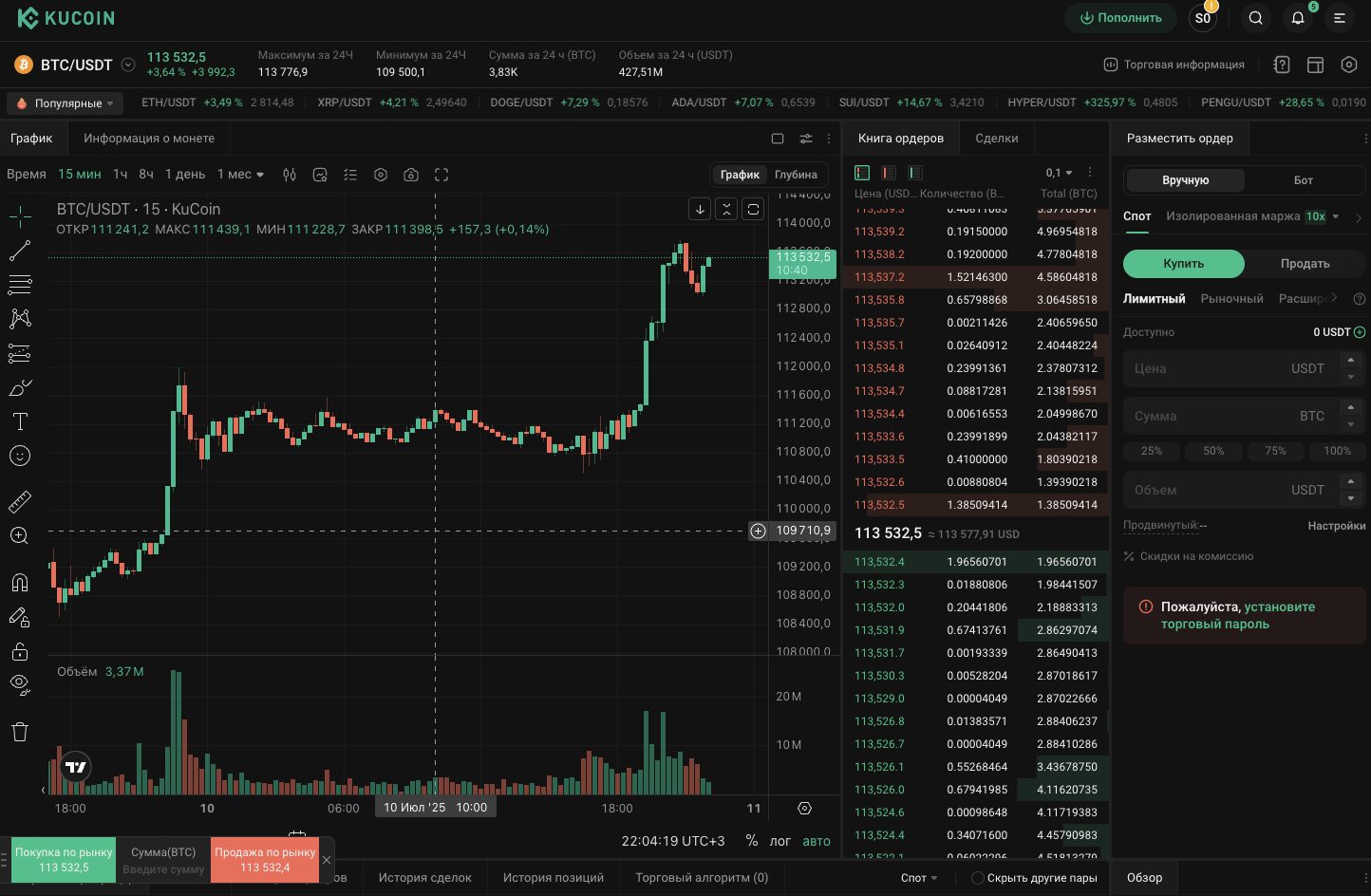Toggle лог logarithmic scale
This screenshot has width=1371, height=896.
[779, 841]
